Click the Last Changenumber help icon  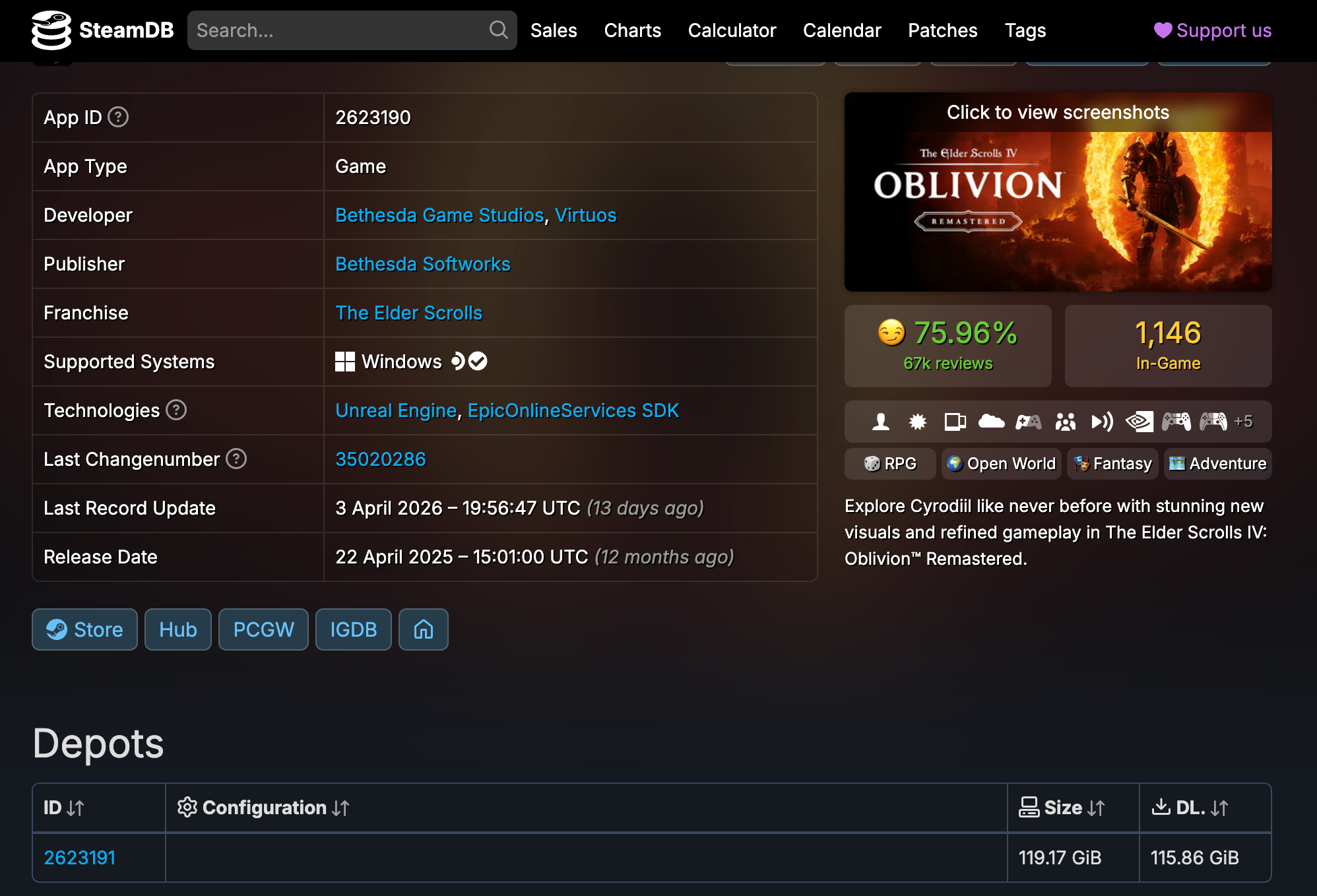[x=238, y=459]
